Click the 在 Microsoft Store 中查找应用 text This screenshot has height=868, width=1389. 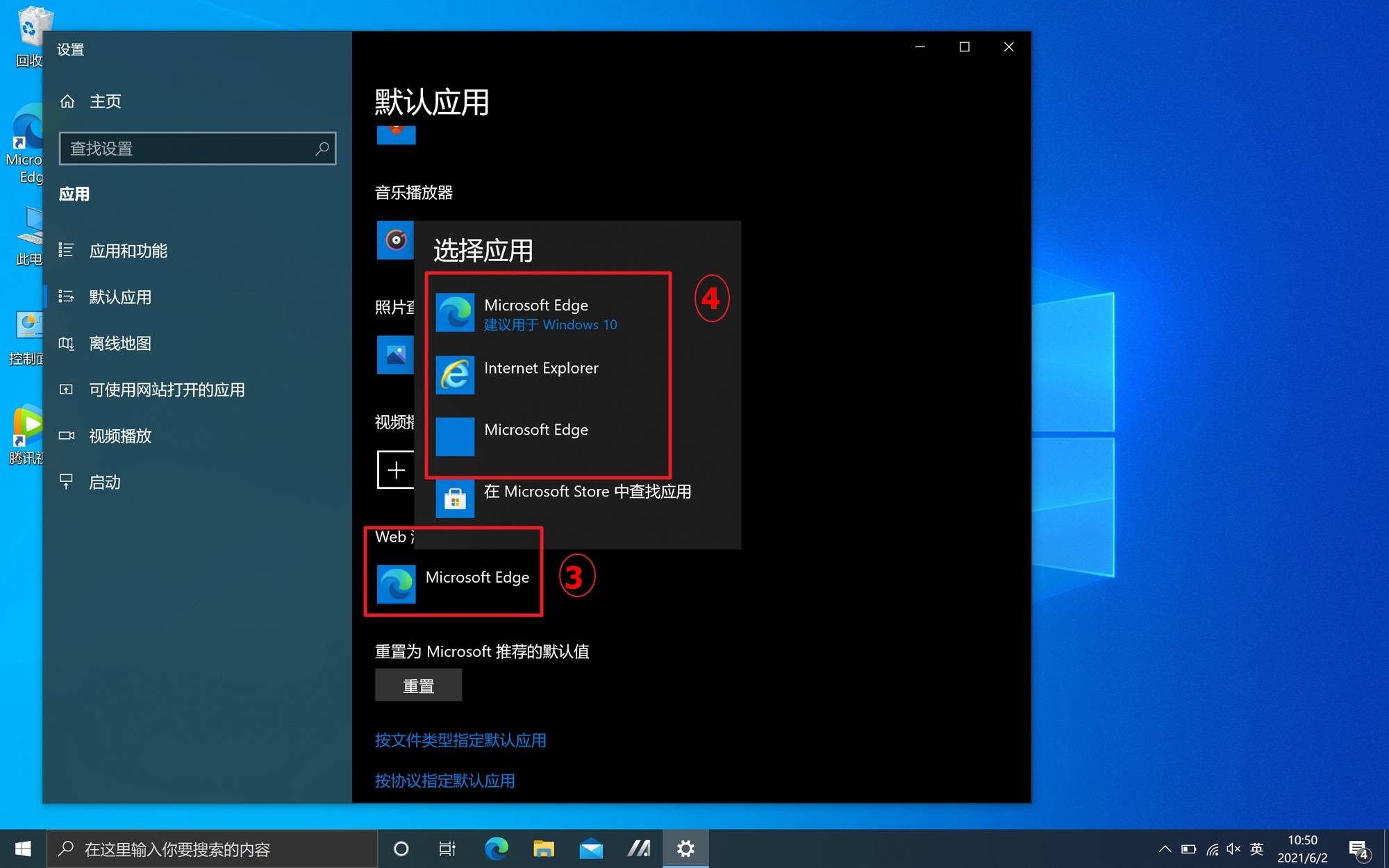pyautogui.click(x=588, y=492)
